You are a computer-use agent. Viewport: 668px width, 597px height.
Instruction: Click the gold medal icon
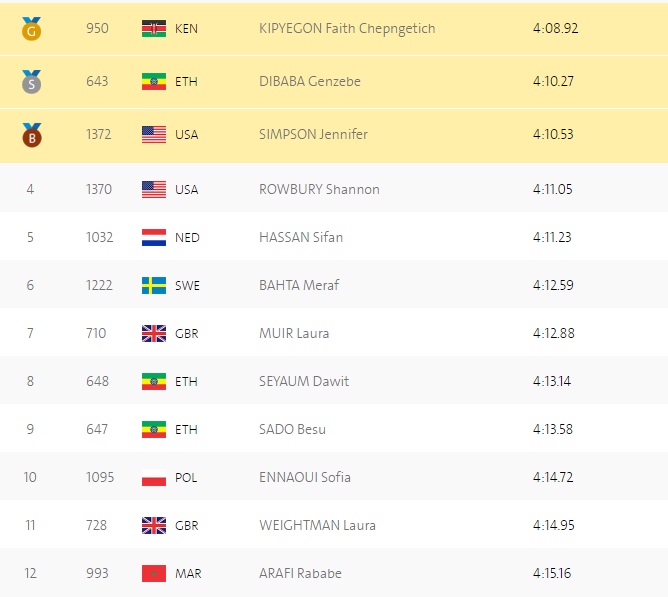point(32,29)
